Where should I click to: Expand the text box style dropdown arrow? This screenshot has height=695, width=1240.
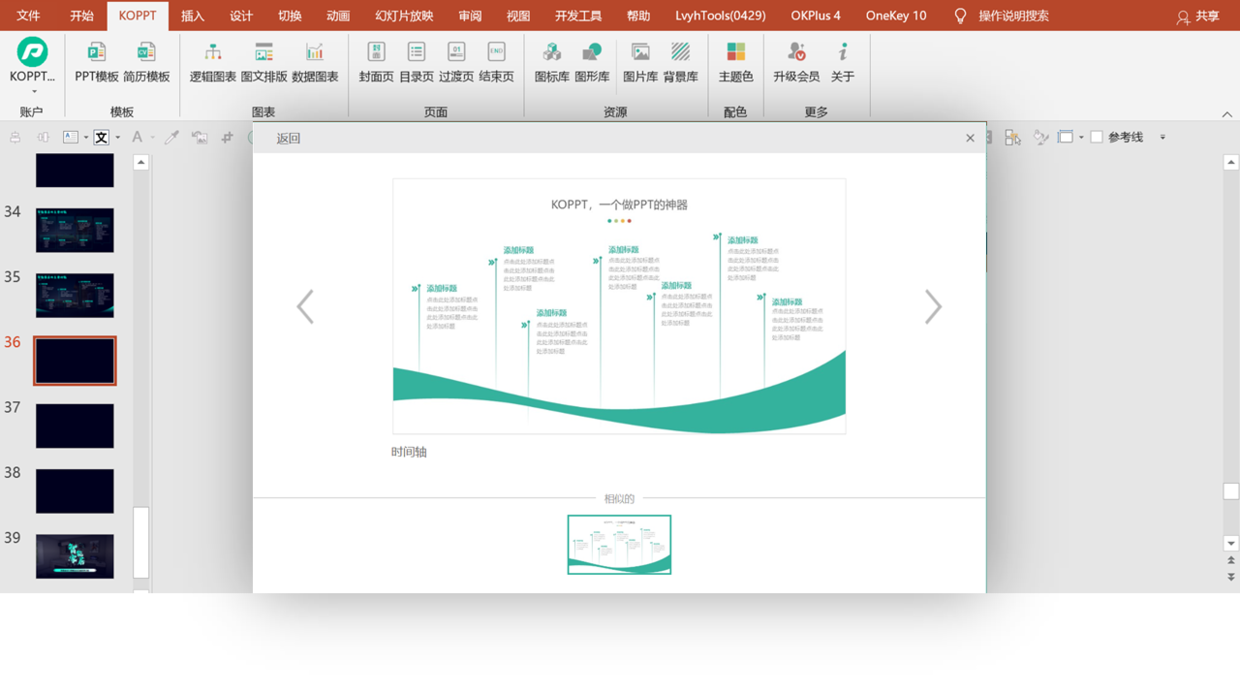coord(86,137)
